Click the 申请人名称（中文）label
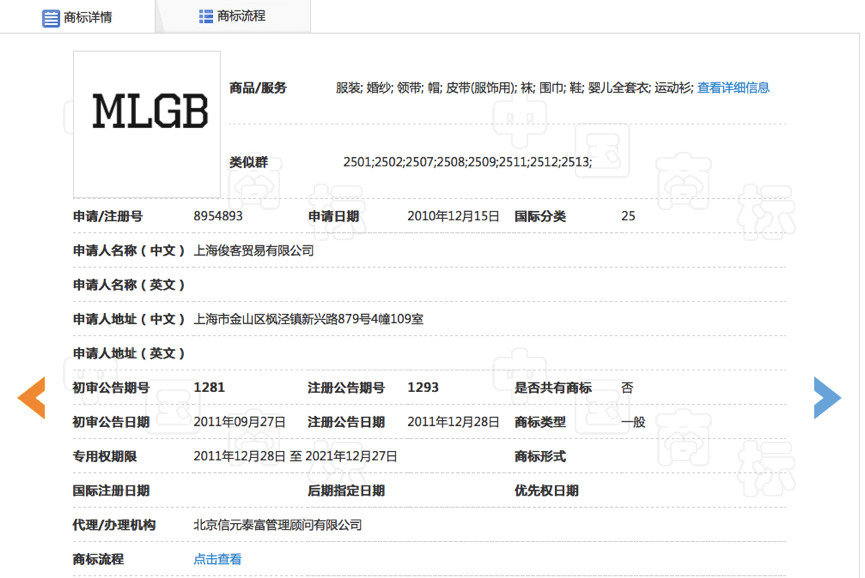 click(129, 250)
